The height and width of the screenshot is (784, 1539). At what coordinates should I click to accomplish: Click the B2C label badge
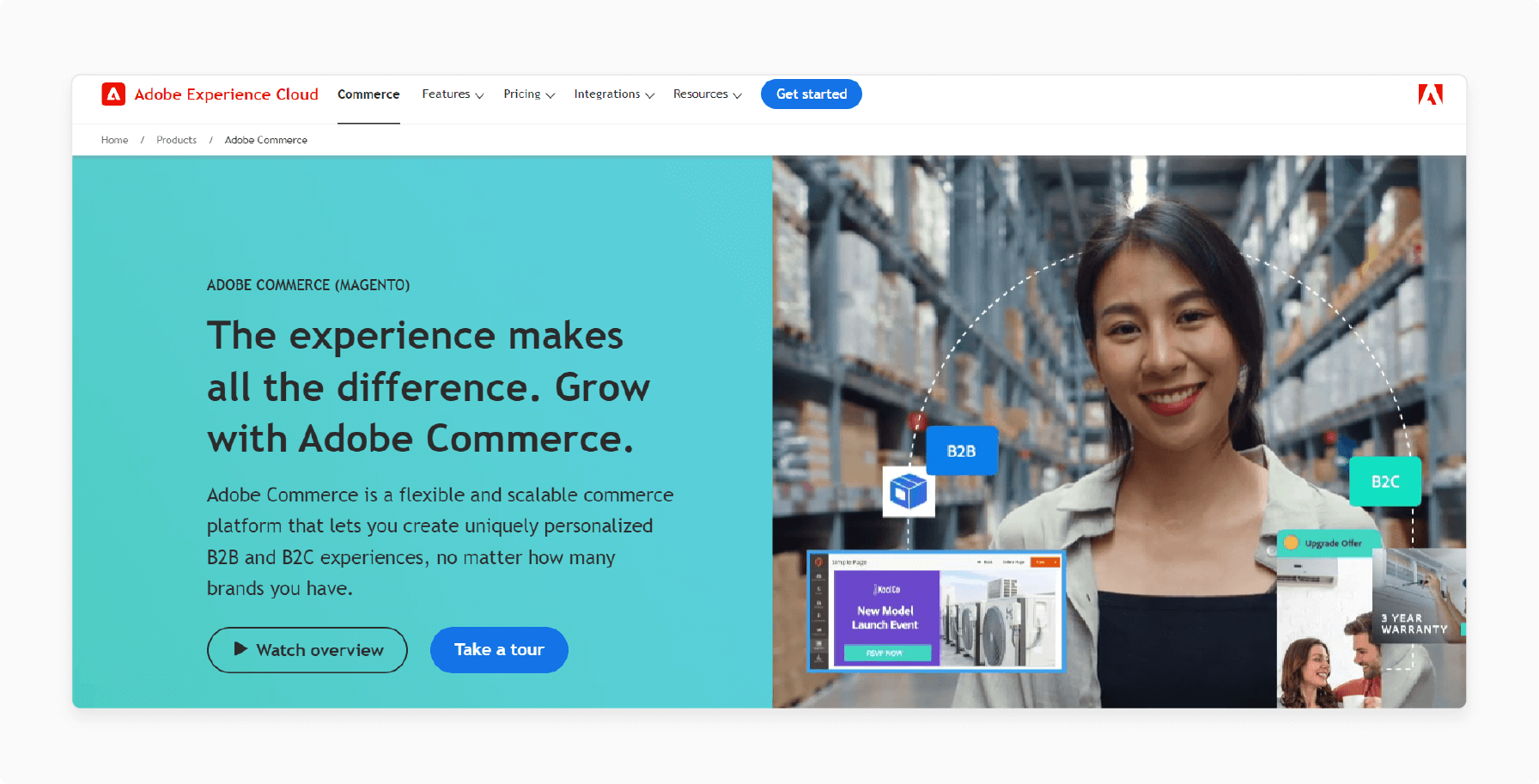pyautogui.click(x=1384, y=482)
